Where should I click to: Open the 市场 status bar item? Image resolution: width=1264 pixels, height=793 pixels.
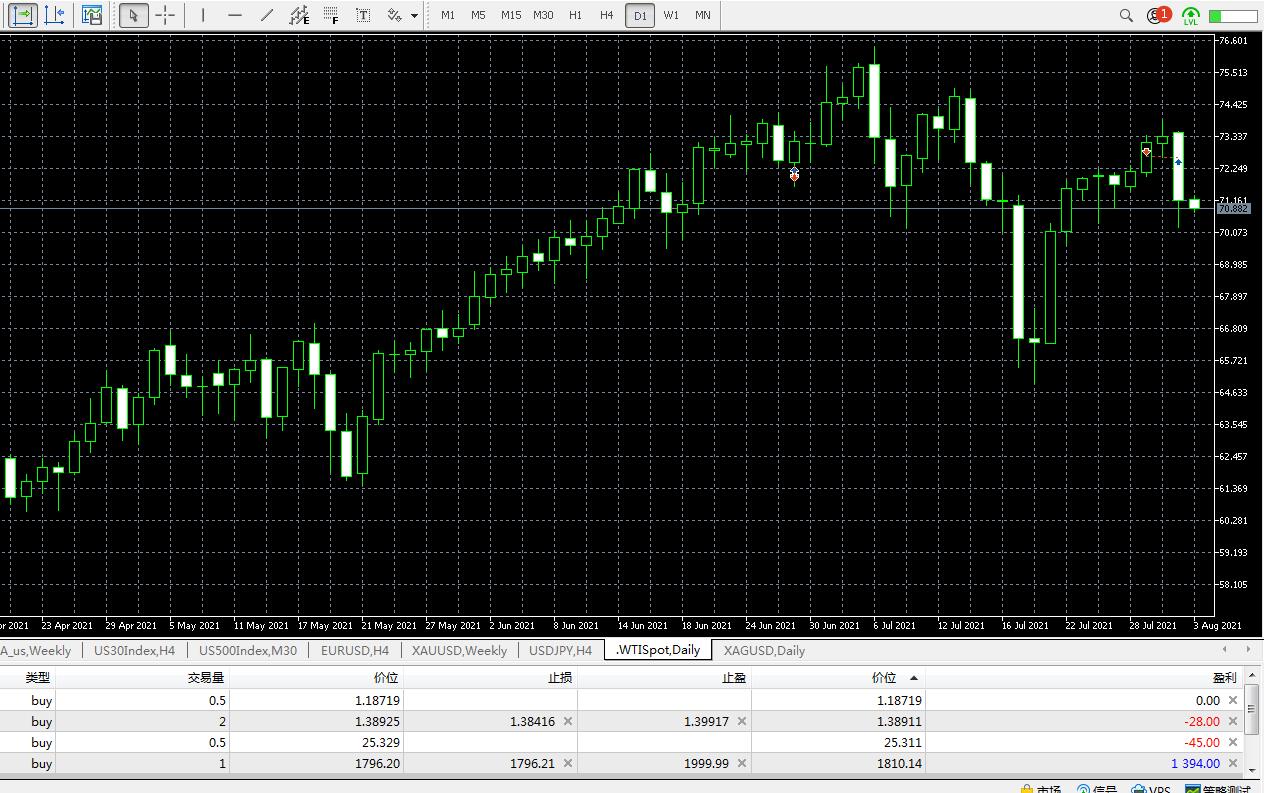(1041, 789)
